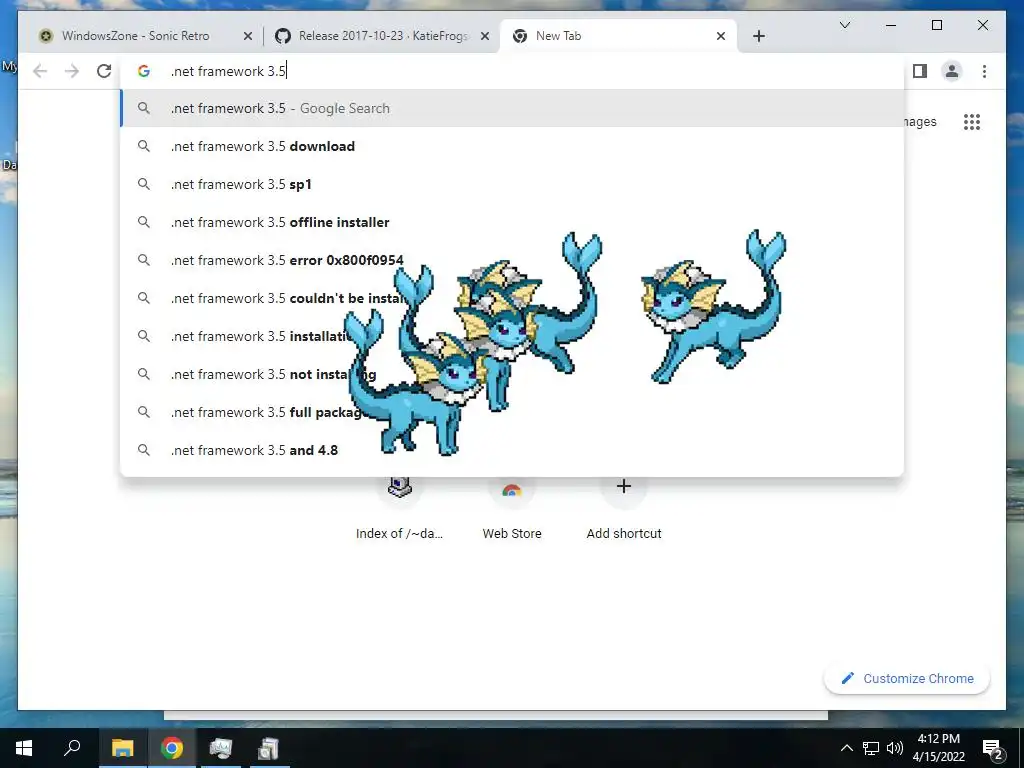Toggle the Chrome side panel icon

coord(920,71)
